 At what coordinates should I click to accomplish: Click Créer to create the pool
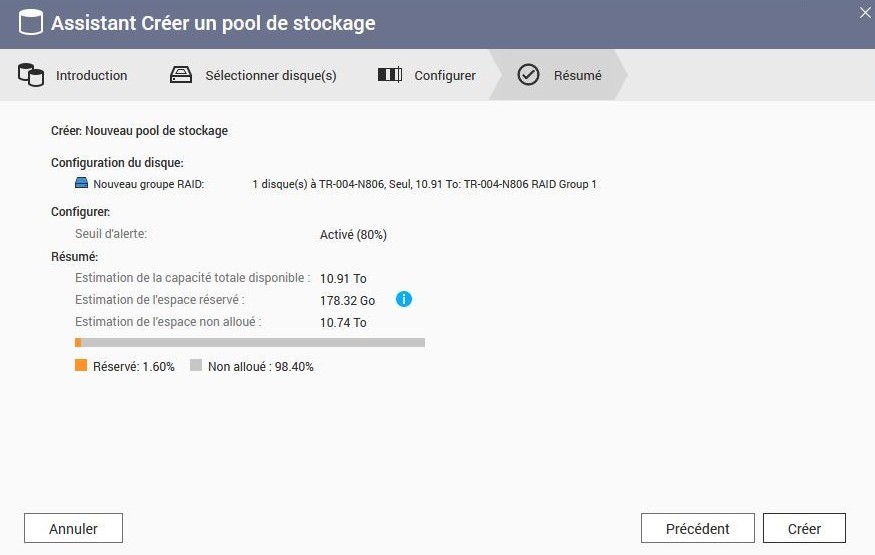[x=804, y=529]
